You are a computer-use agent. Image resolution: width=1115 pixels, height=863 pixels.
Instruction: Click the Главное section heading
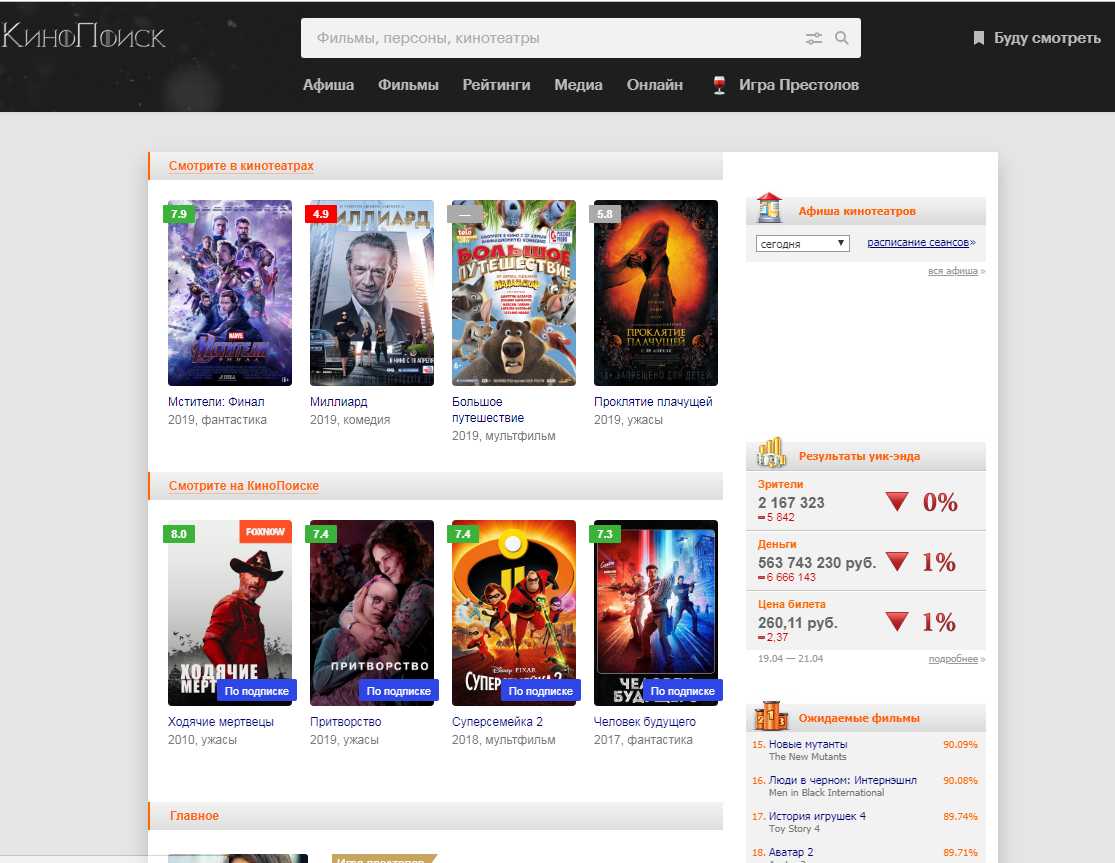pyautogui.click(x=194, y=815)
